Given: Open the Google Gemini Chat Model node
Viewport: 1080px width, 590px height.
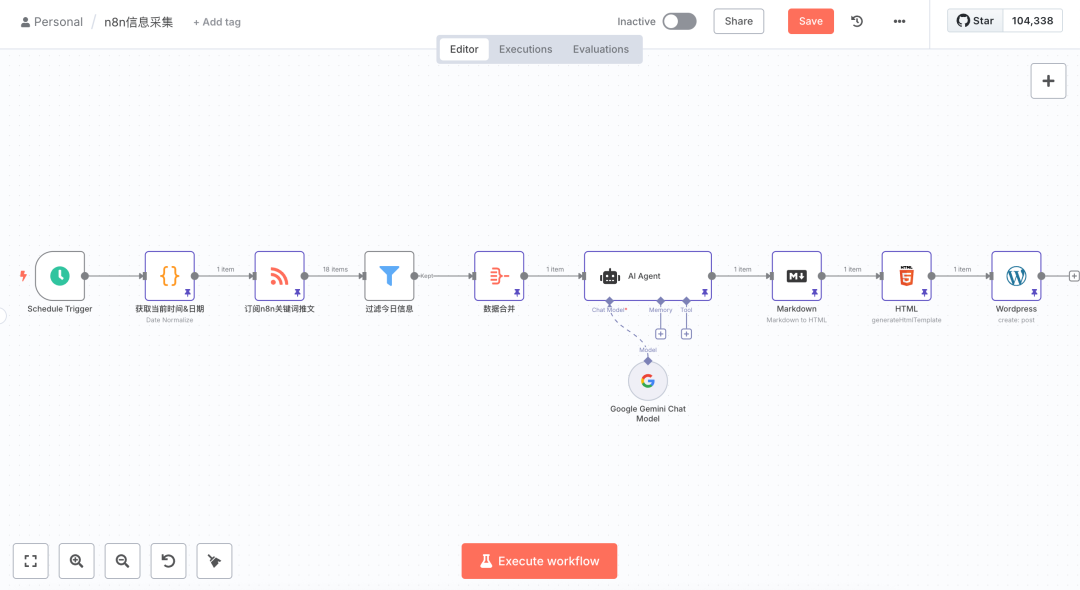Looking at the screenshot, I should (647, 381).
